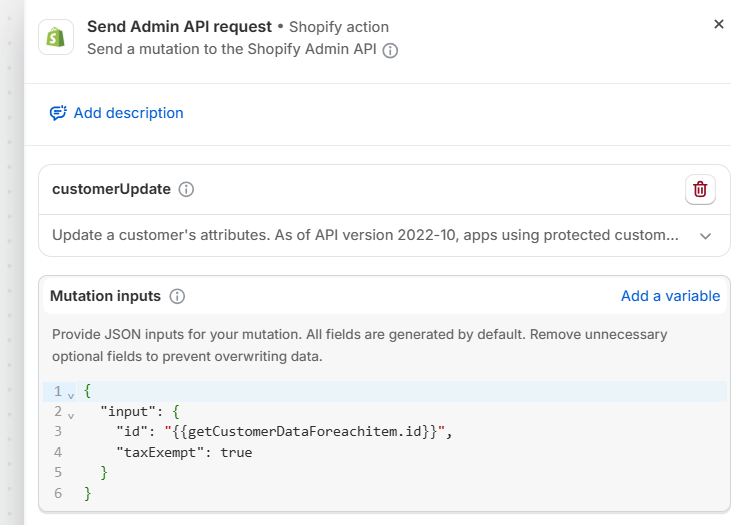This screenshot has height=525, width=731.
Task: Click the "input": { line in the editor
Action: click(140, 412)
